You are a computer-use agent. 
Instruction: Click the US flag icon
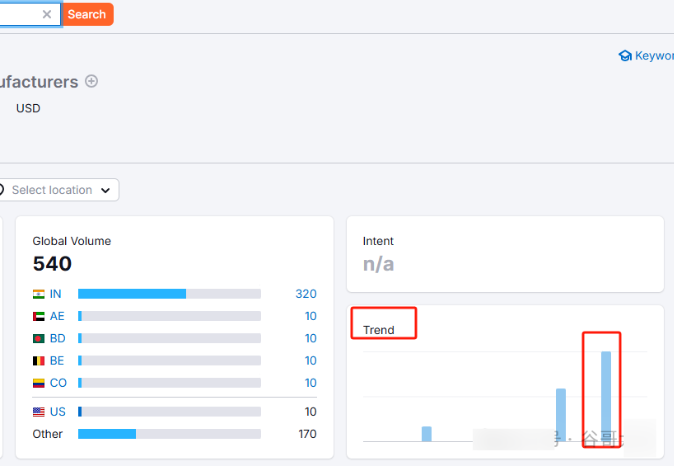pyautogui.click(x=39, y=412)
